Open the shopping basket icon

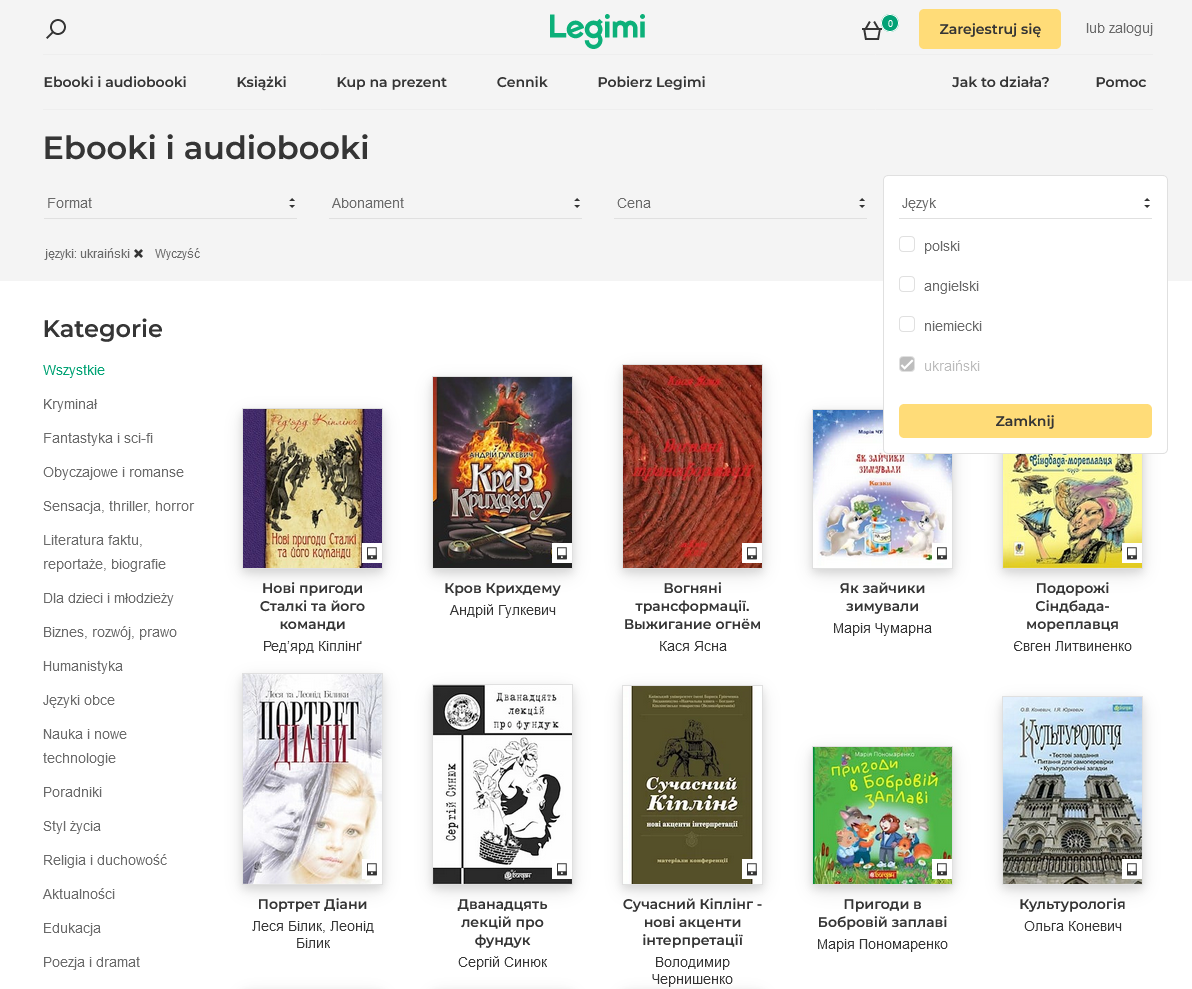click(872, 31)
